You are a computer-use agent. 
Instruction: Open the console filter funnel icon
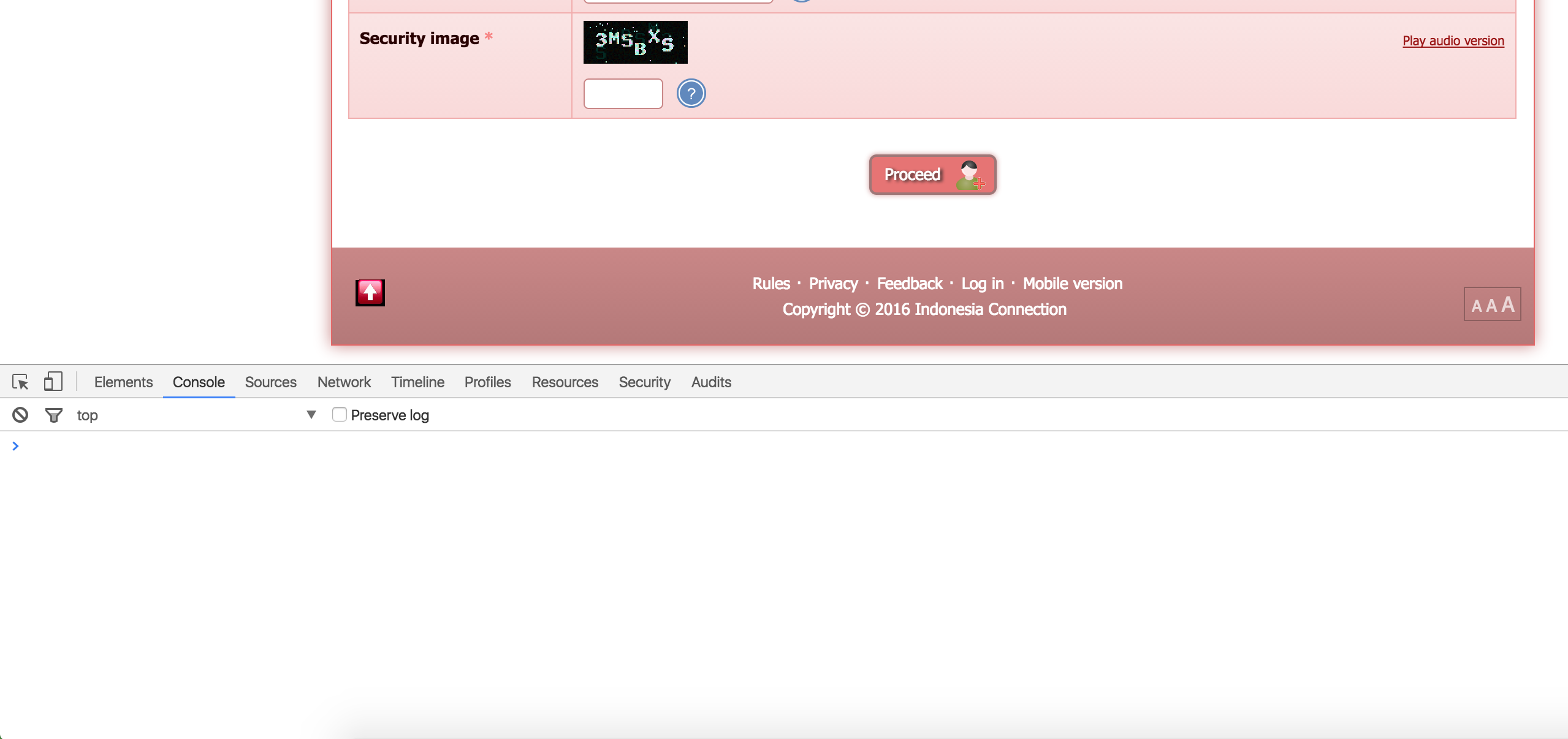point(54,415)
